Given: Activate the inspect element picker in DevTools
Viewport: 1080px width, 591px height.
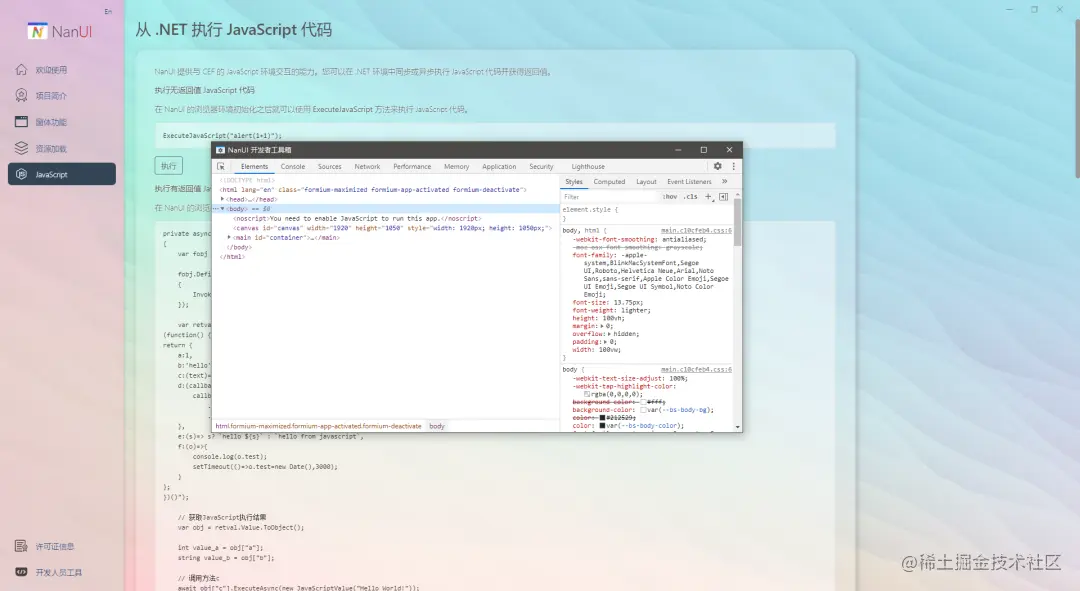Looking at the screenshot, I should click(221, 166).
